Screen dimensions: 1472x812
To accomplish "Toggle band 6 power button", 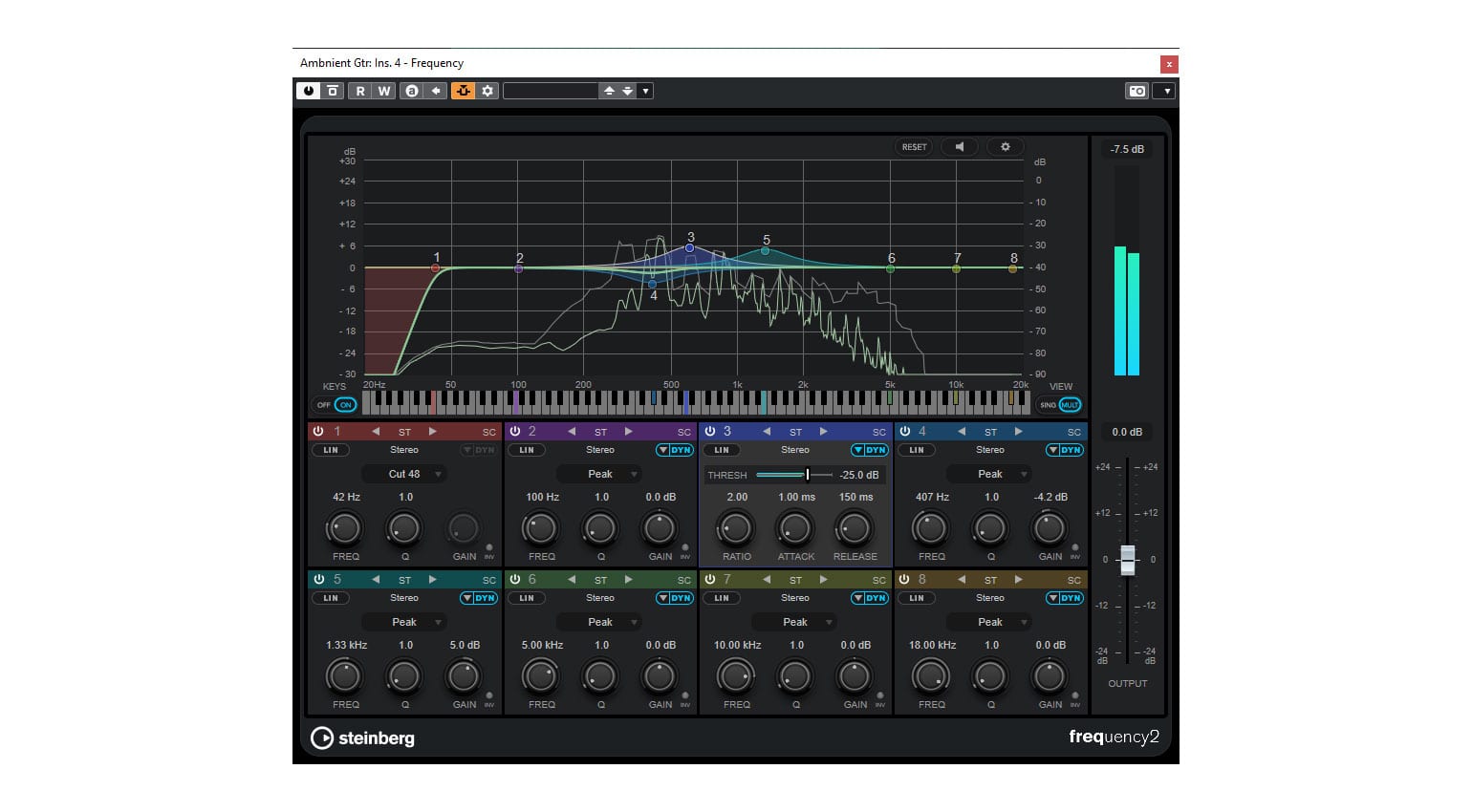I will click(x=515, y=580).
